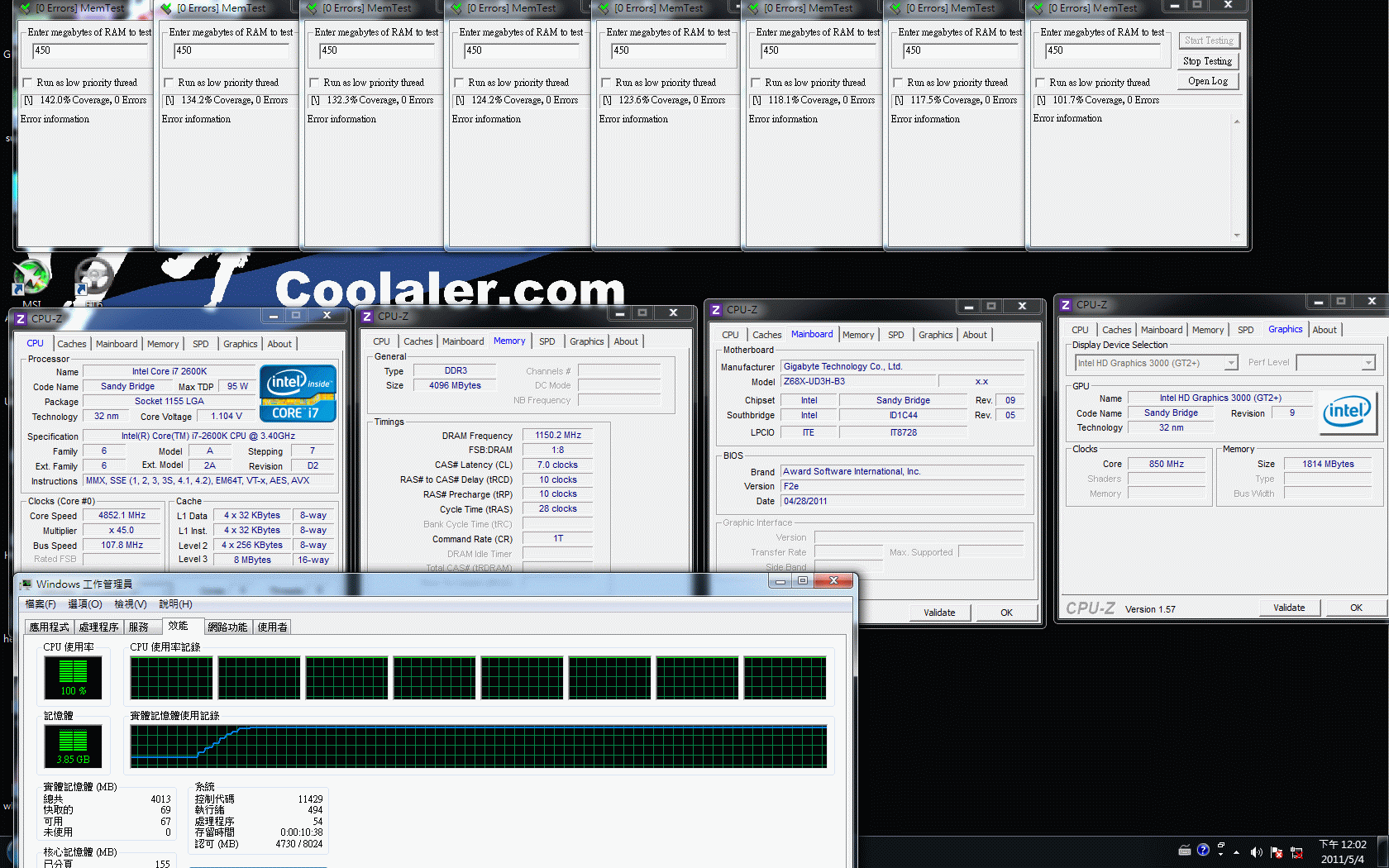Open the MSI Afterburner desktop shortcut
The height and width of the screenshot is (868, 1389).
tap(31, 278)
